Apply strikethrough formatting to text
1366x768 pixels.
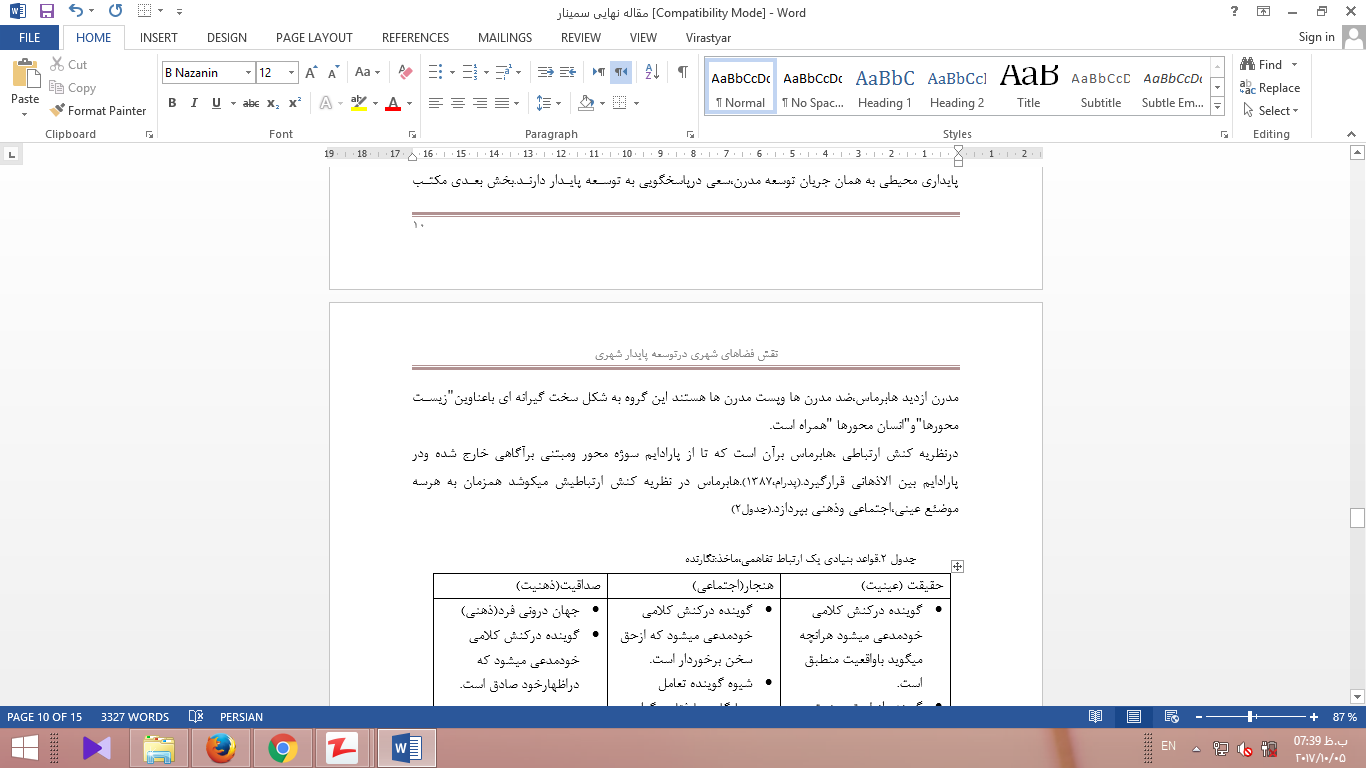tap(251, 103)
